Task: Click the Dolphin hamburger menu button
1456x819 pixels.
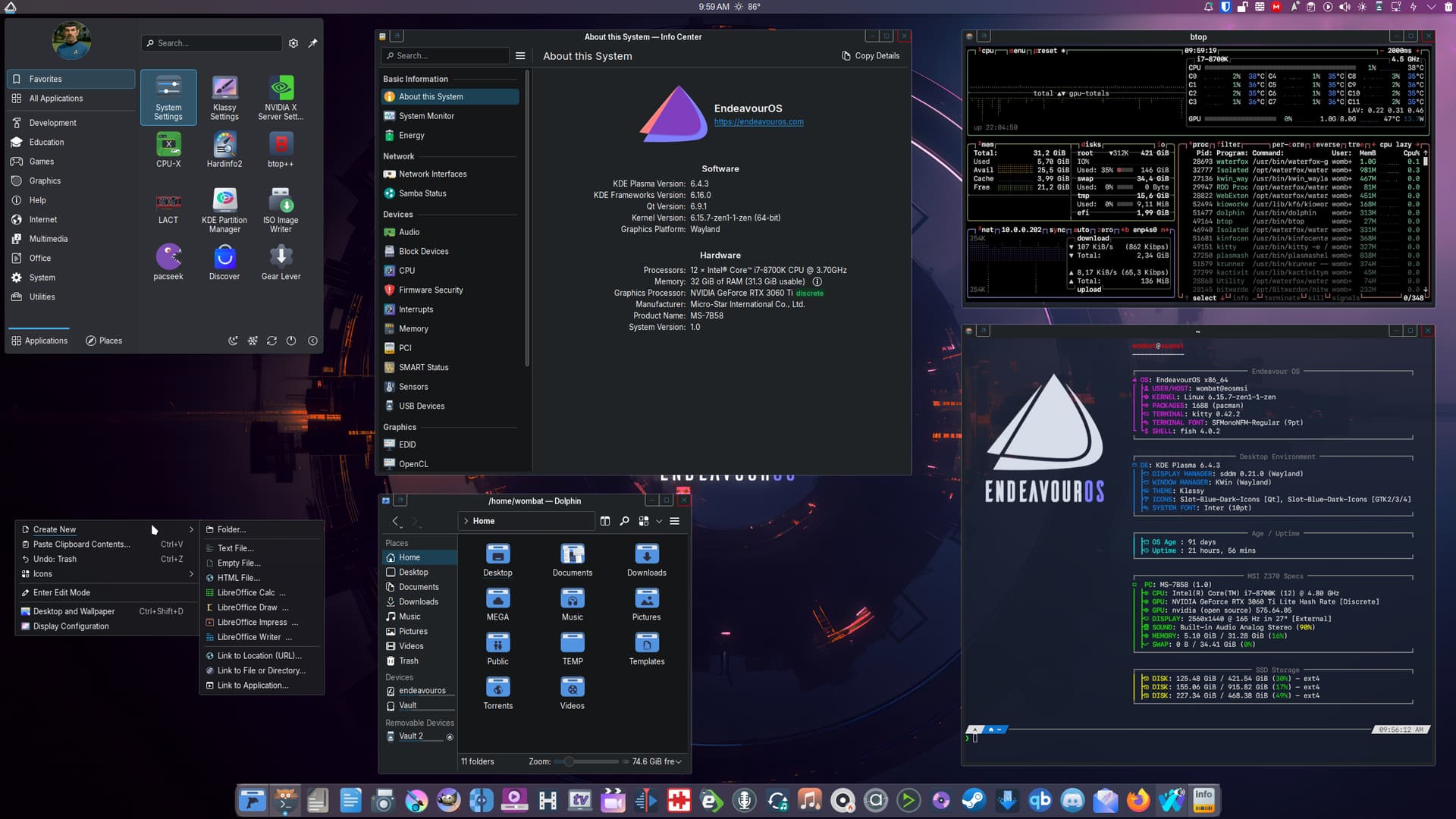Action: click(x=674, y=521)
